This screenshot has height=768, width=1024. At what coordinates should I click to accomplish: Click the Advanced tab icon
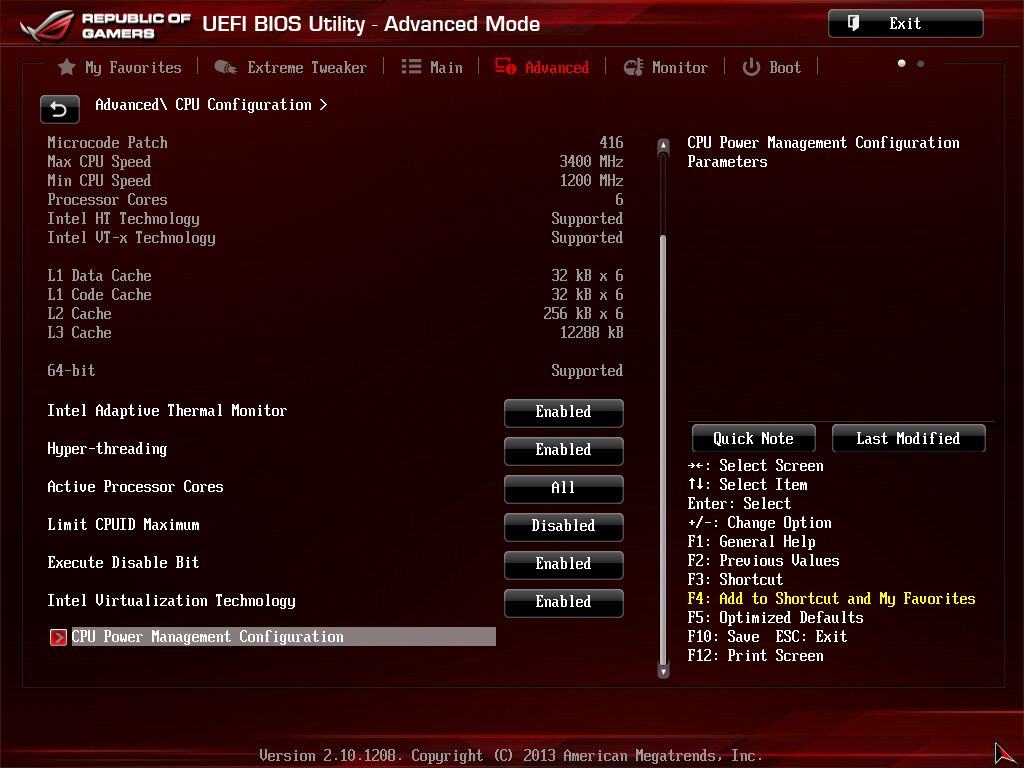click(x=505, y=67)
